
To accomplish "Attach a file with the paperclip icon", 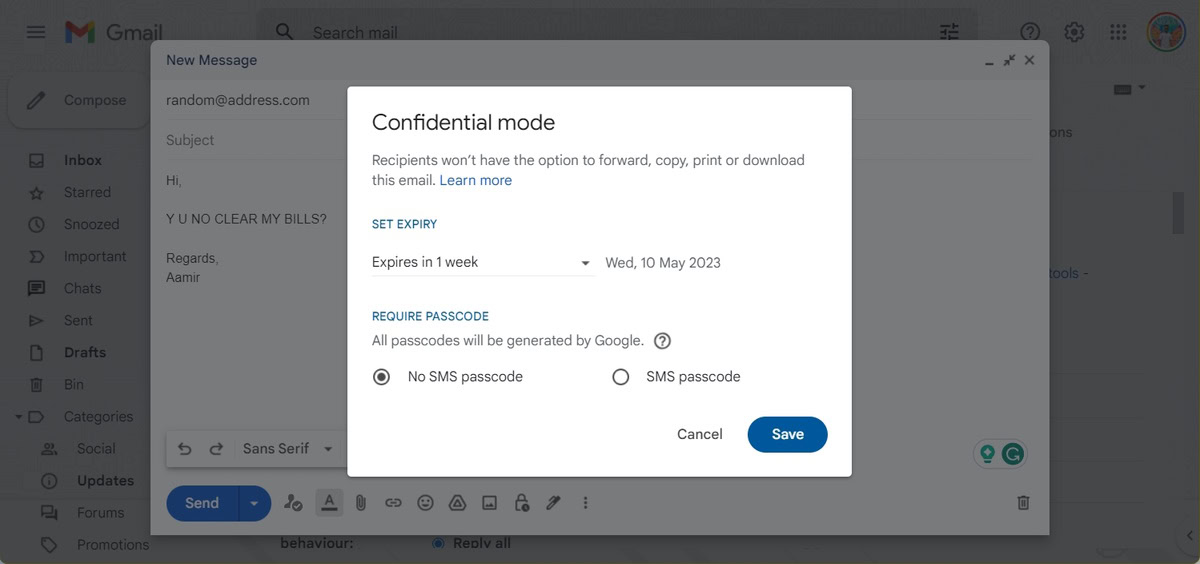I will click(361, 503).
